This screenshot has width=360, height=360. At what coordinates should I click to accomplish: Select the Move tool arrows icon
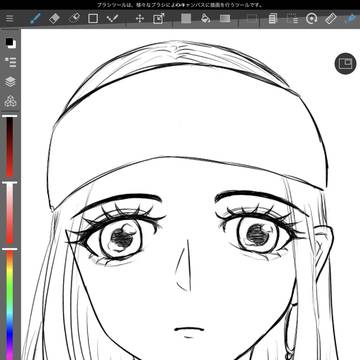tap(140, 19)
